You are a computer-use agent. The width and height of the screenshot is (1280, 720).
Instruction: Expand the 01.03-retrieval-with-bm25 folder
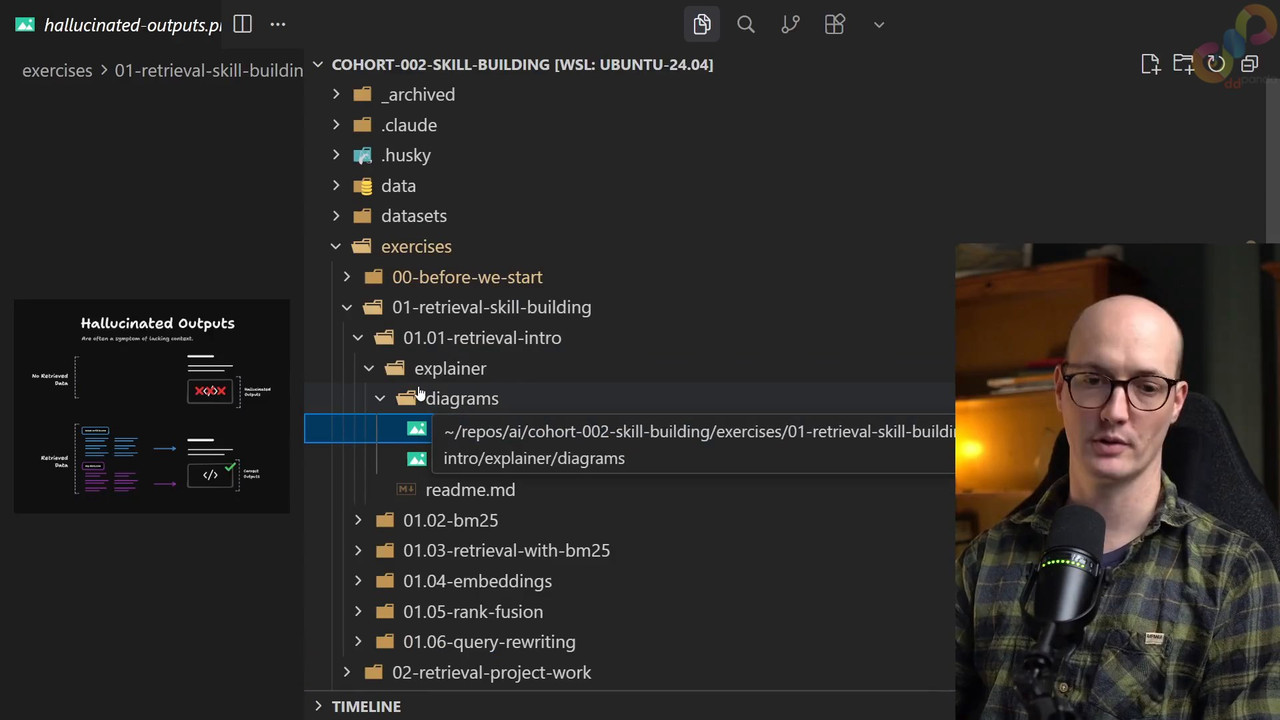click(358, 550)
